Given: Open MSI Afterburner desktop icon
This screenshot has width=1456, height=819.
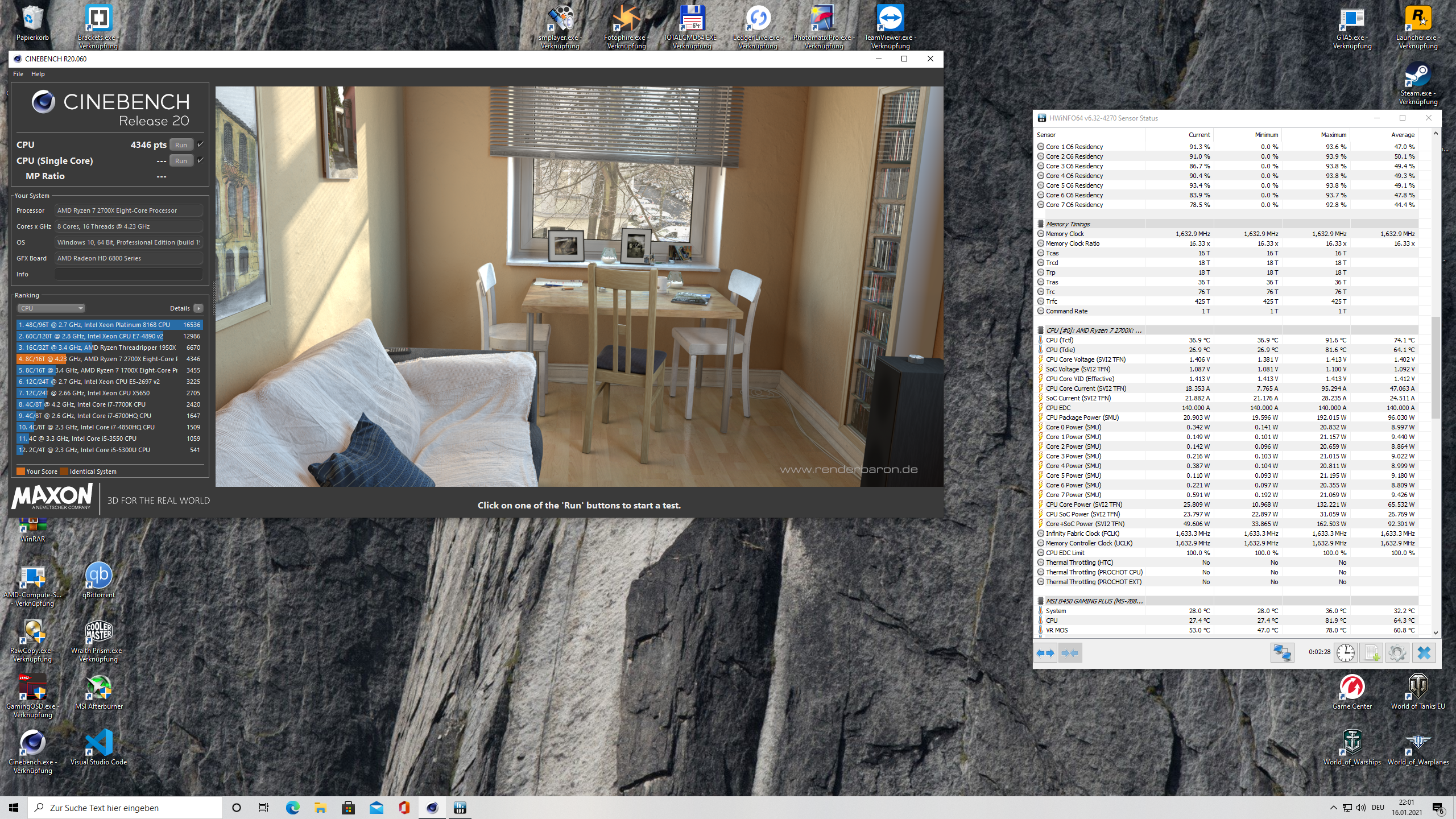Looking at the screenshot, I should 98,692.
